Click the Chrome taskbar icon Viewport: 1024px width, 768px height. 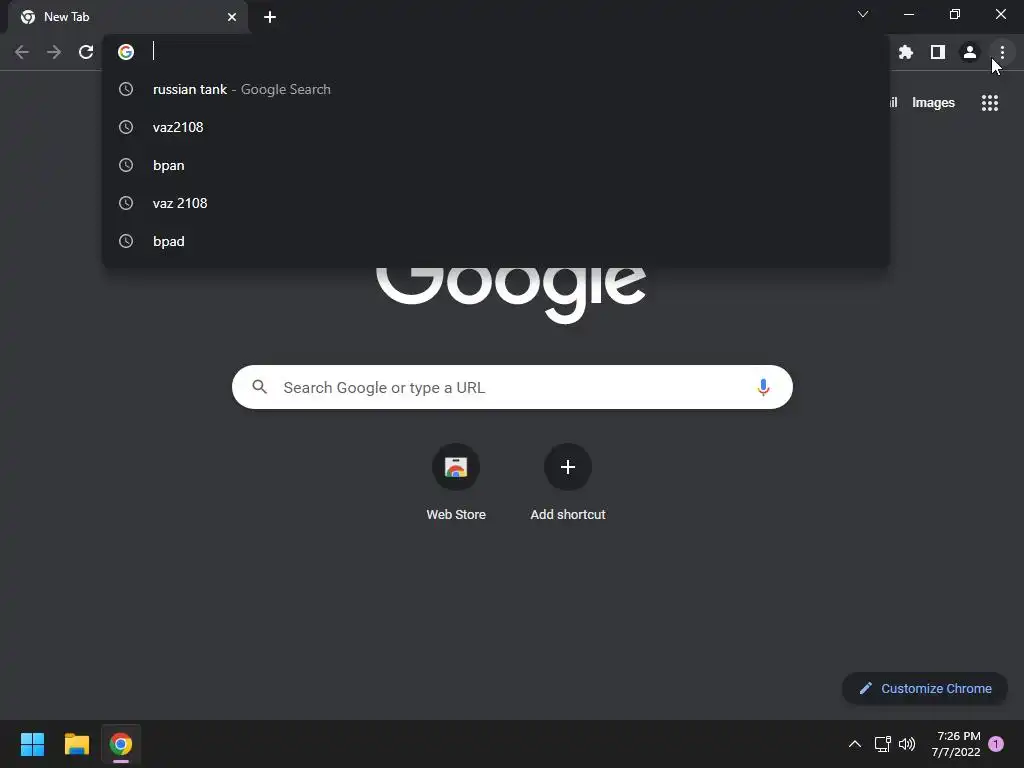click(x=121, y=744)
